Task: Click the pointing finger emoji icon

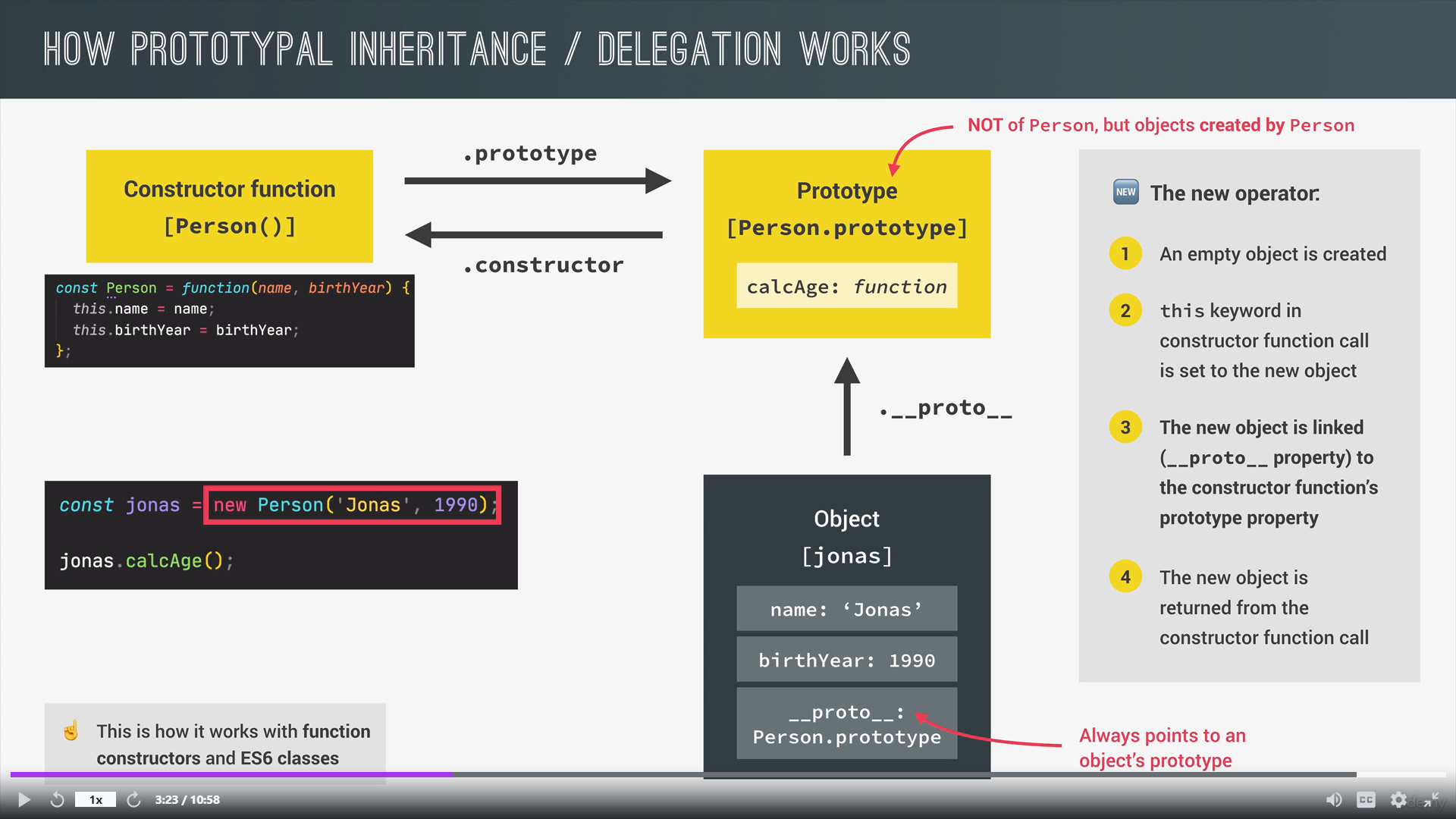Action: pyautogui.click(x=71, y=731)
